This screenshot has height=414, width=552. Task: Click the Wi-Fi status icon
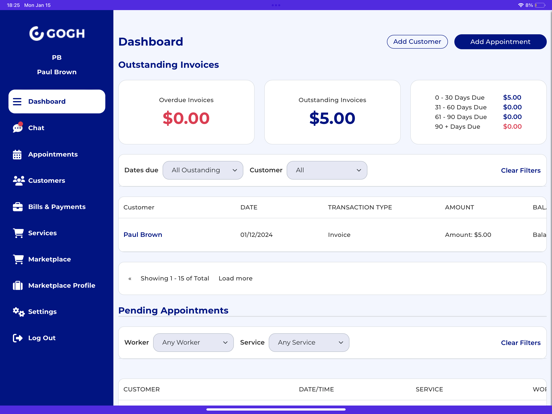521,5
